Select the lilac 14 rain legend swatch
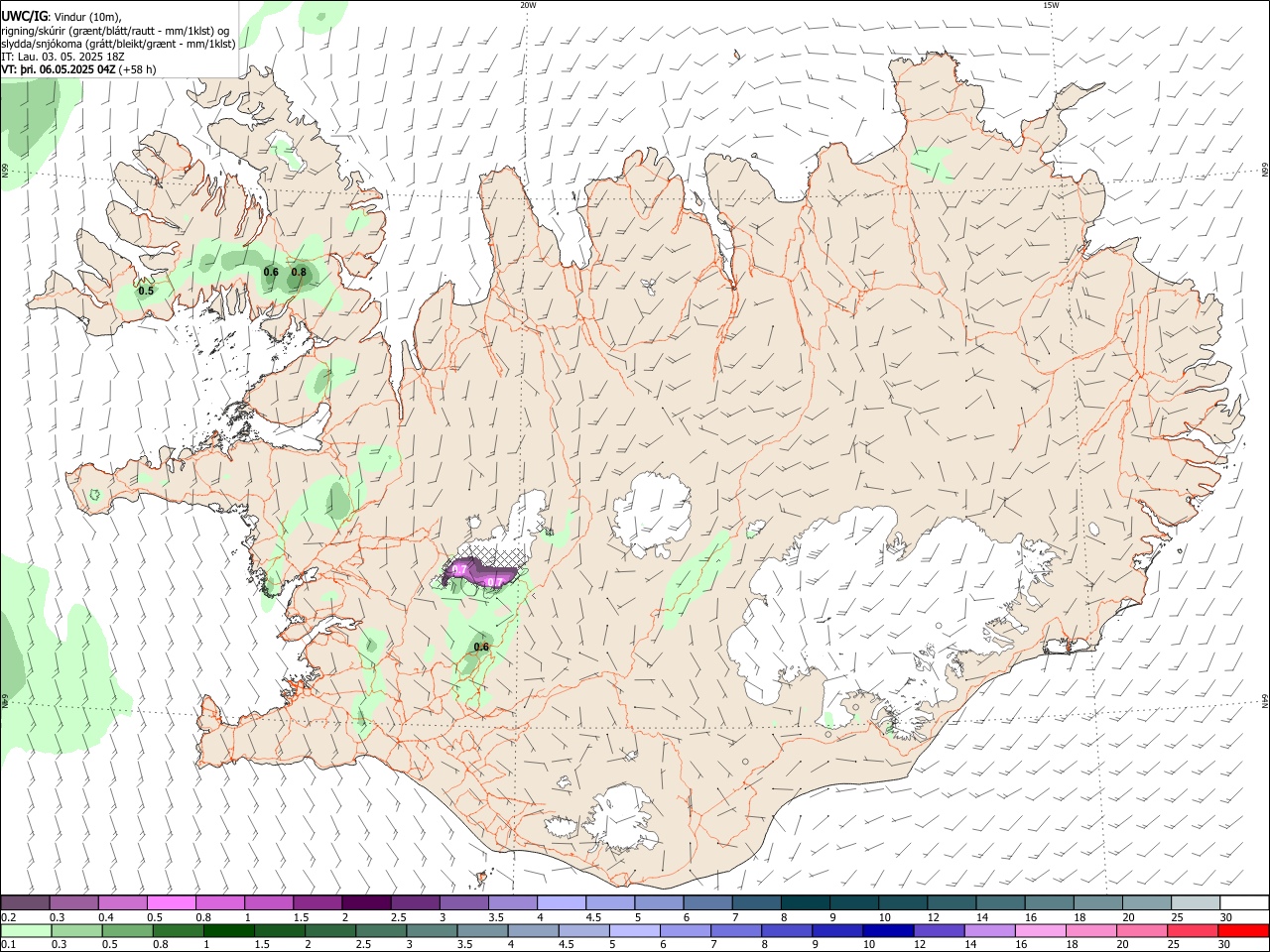 [x=988, y=930]
